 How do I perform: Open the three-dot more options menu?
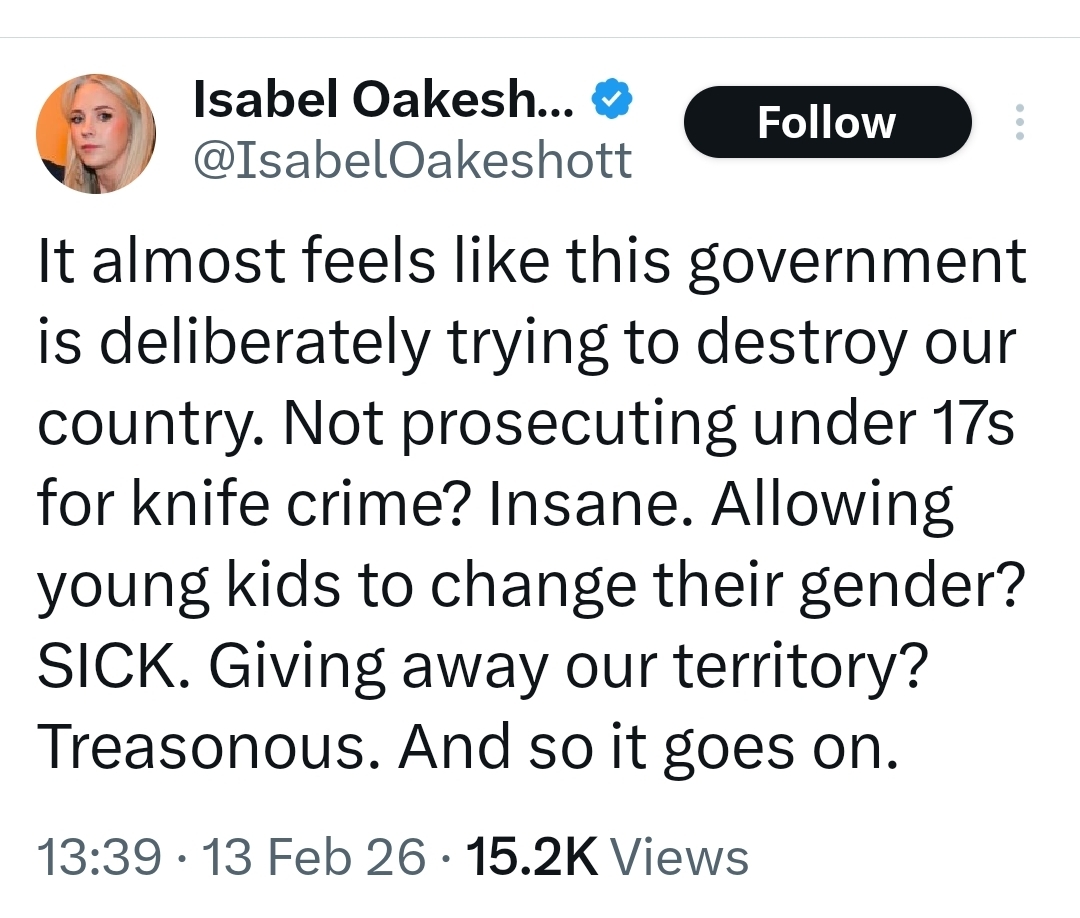(1020, 123)
